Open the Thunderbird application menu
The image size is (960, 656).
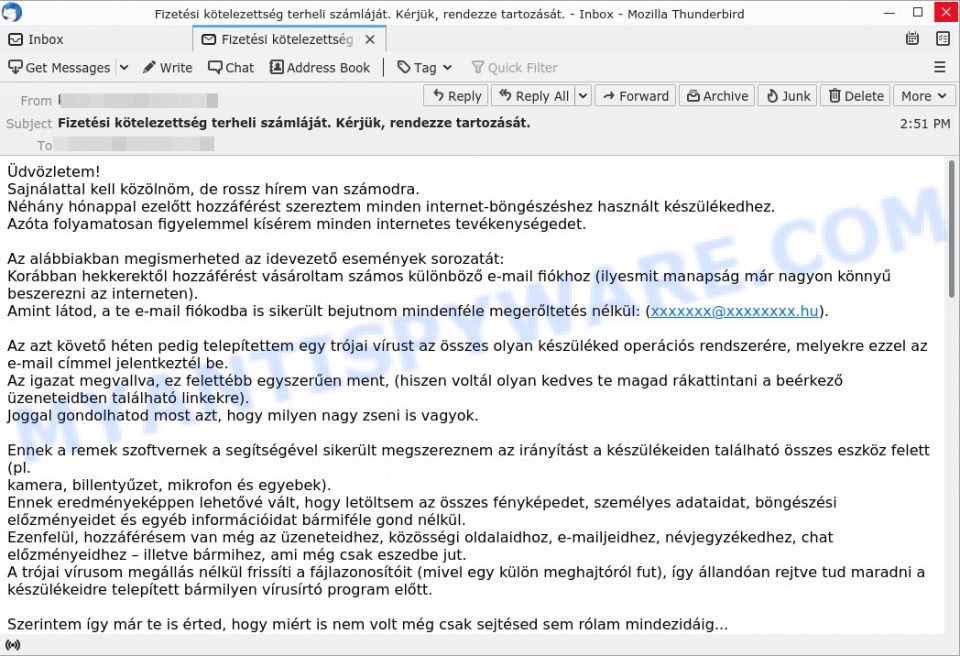(x=940, y=67)
